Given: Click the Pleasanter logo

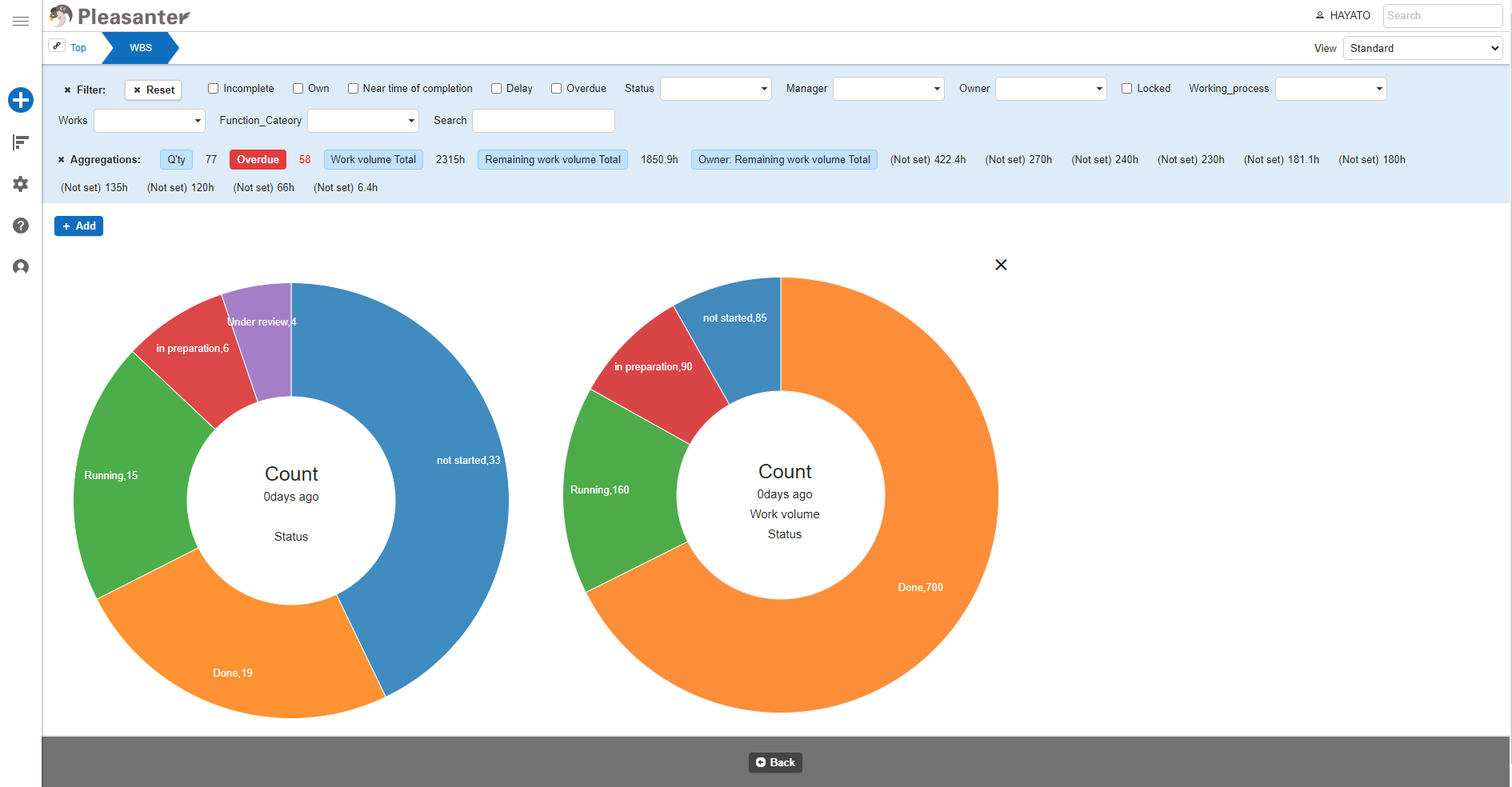Looking at the screenshot, I should 120,16.
